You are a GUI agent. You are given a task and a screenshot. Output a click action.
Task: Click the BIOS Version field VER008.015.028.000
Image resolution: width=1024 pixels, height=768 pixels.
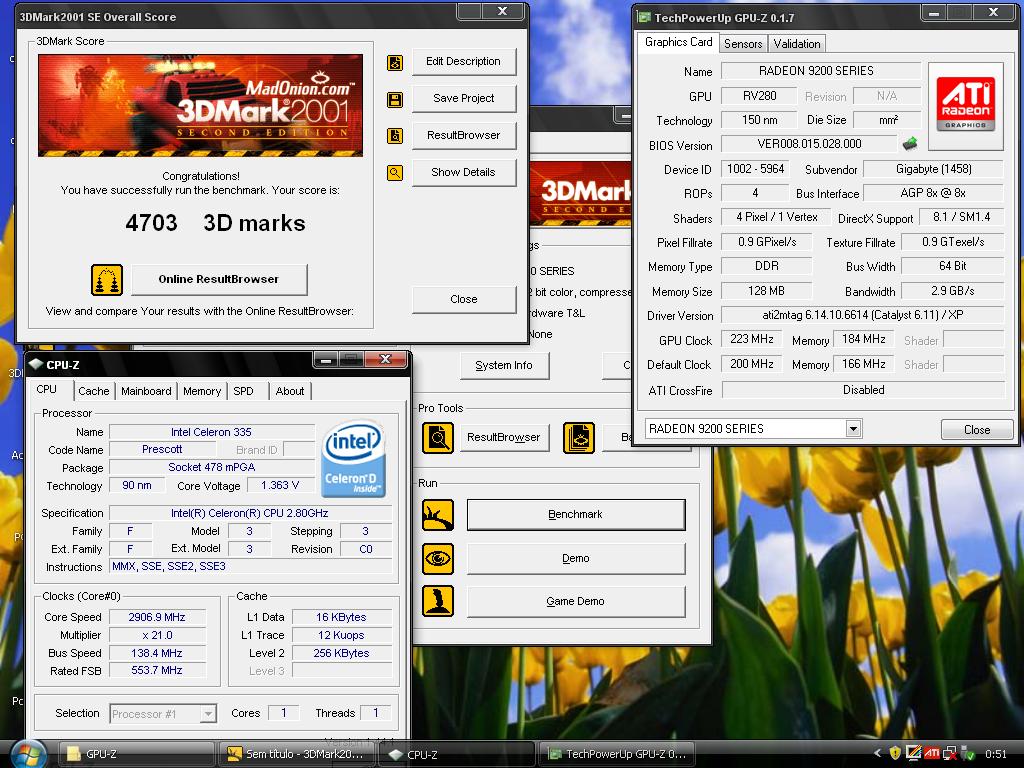coord(809,144)
